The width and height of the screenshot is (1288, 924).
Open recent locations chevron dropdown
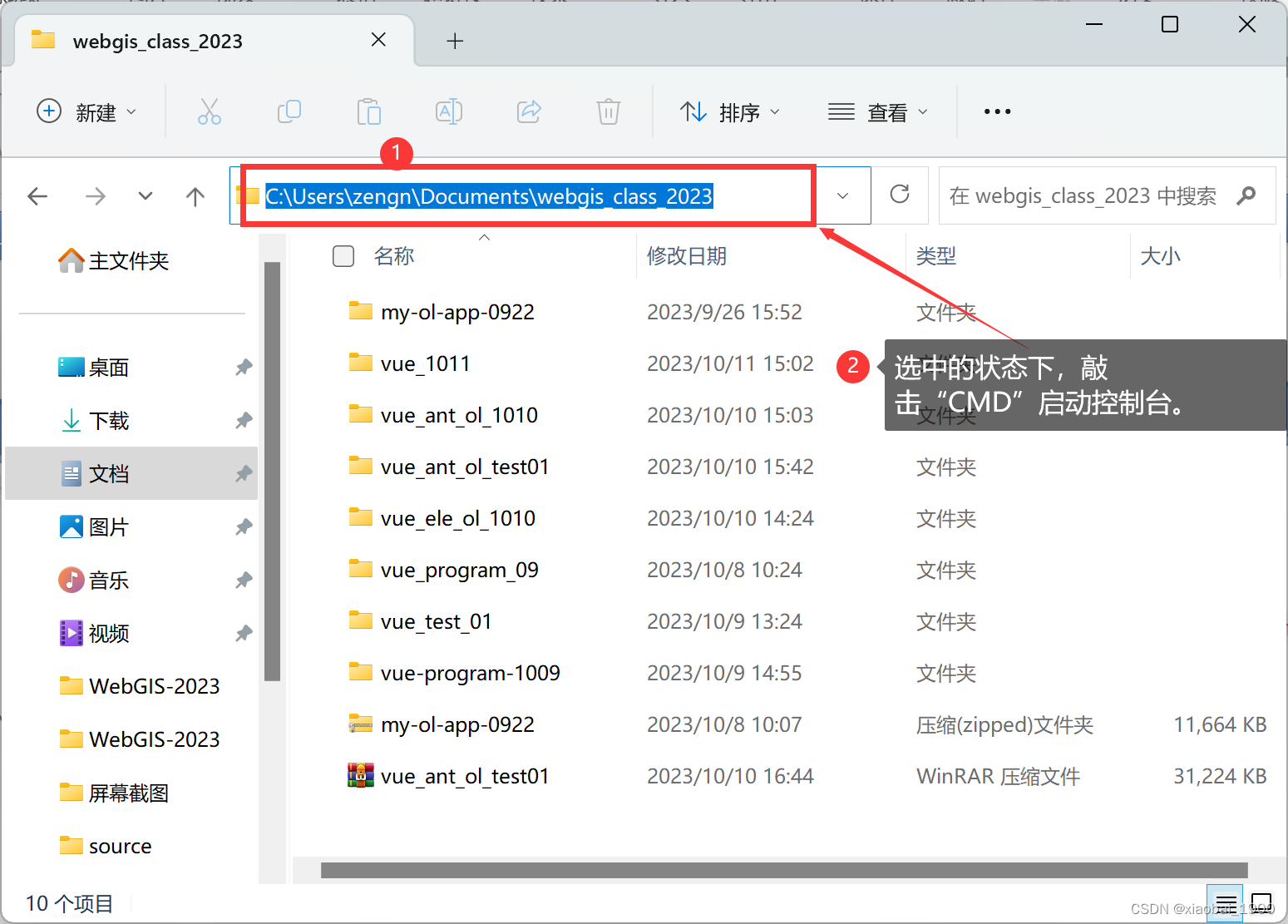click(x=146, y=196)
